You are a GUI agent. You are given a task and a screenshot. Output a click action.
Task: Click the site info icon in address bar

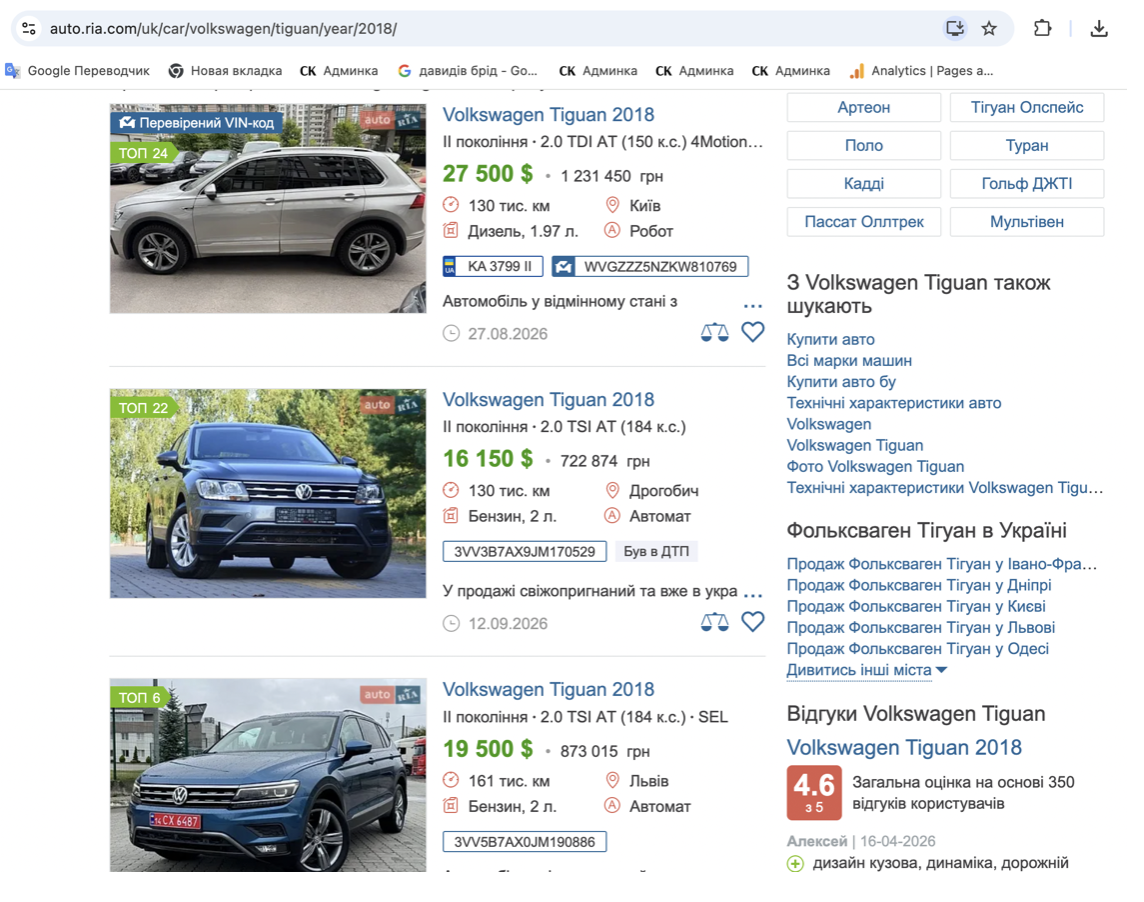coord(28,28)
